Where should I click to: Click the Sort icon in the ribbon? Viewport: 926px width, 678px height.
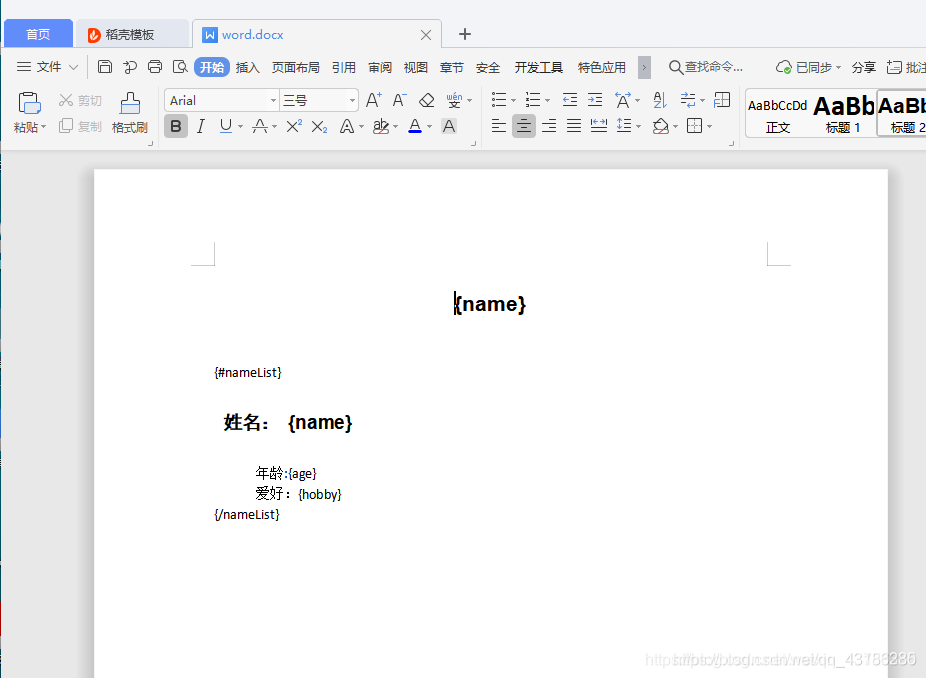tap(659, 99)
